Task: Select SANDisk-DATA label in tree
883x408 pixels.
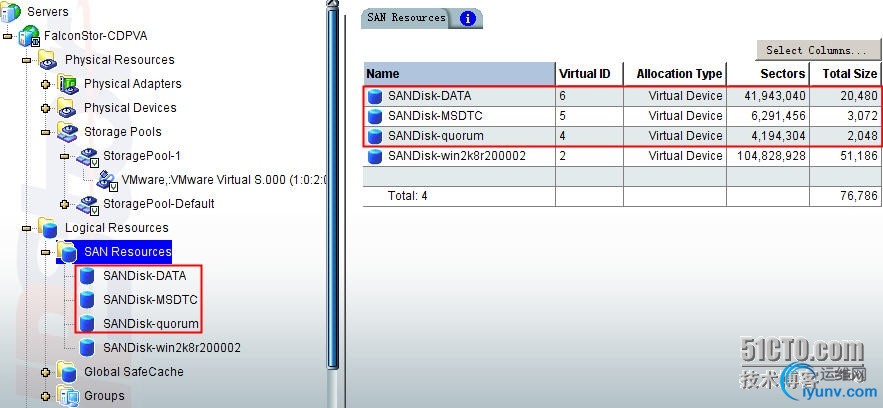Action: 145,276
